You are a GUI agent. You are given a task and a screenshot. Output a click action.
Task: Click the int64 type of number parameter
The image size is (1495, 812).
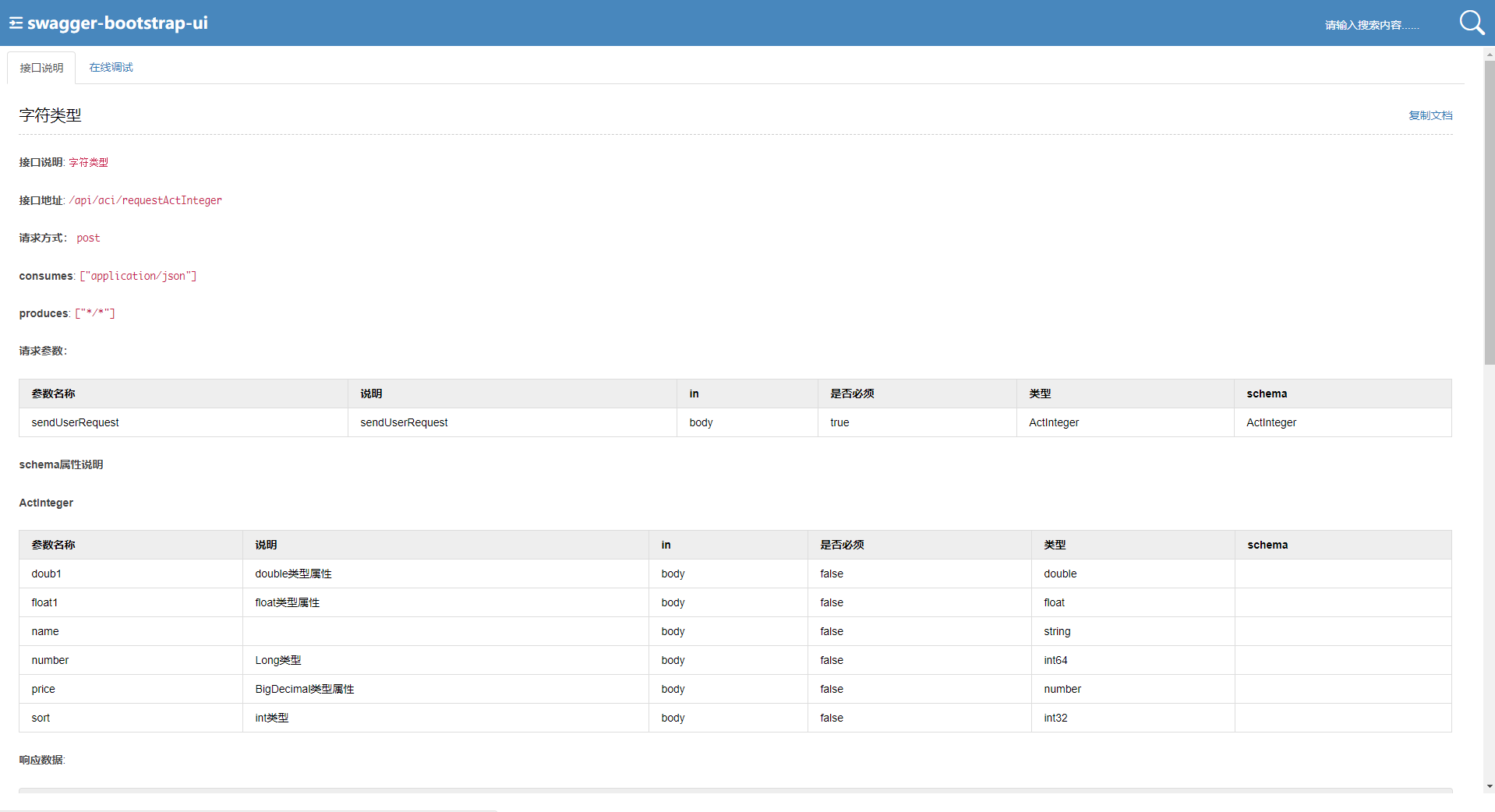pyautogui.click(x=1055, y=660)
